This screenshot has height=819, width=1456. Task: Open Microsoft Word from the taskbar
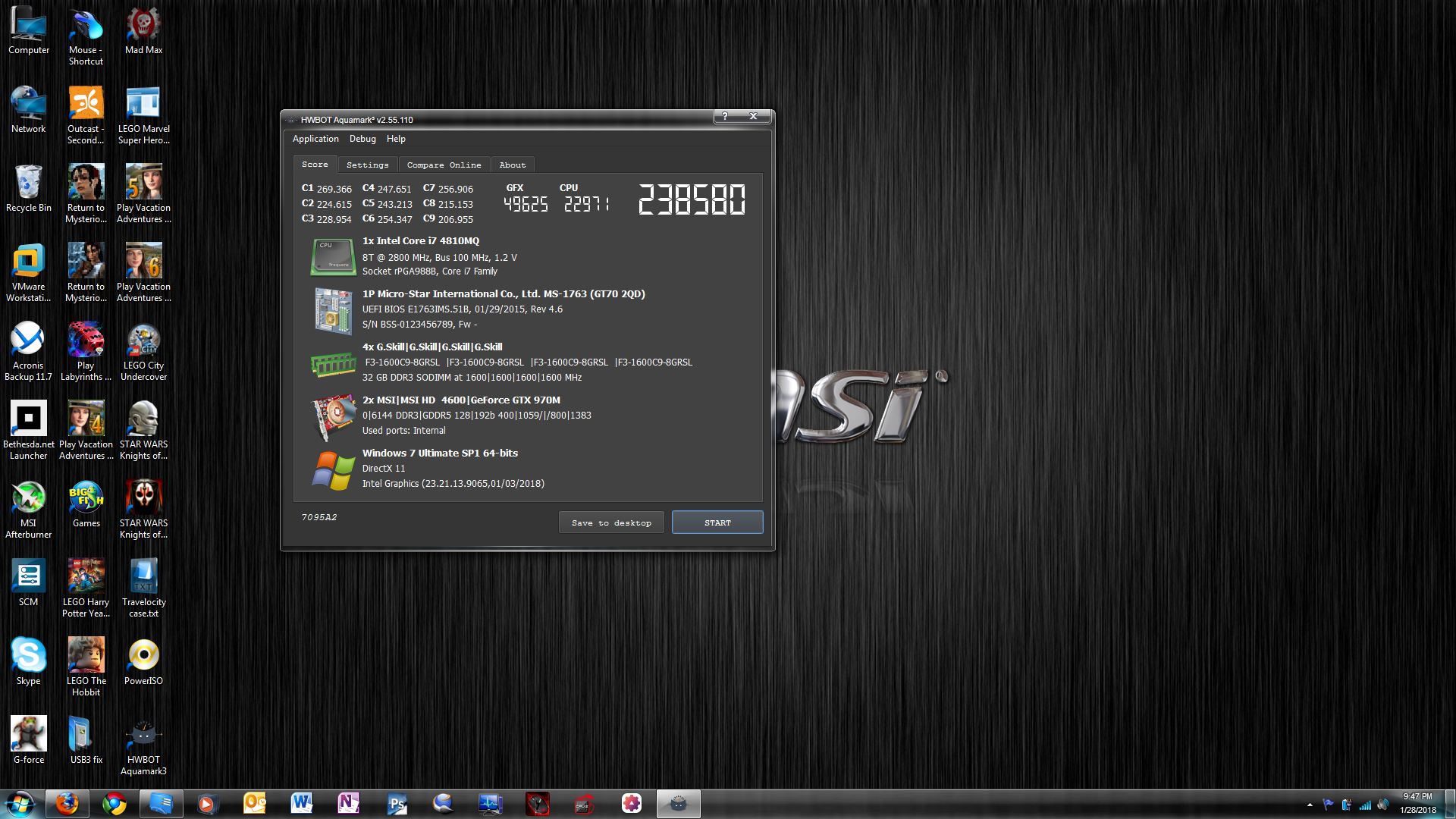pos(301,803)
